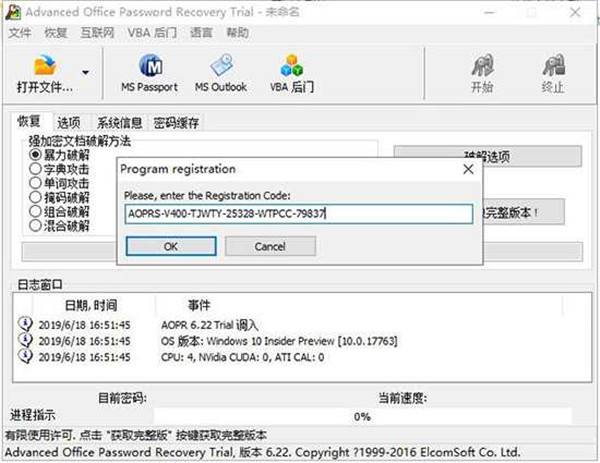
Task: Close the Advanced Office Password Recovery window
Action: pyautogui.click(x=575, y=12)
